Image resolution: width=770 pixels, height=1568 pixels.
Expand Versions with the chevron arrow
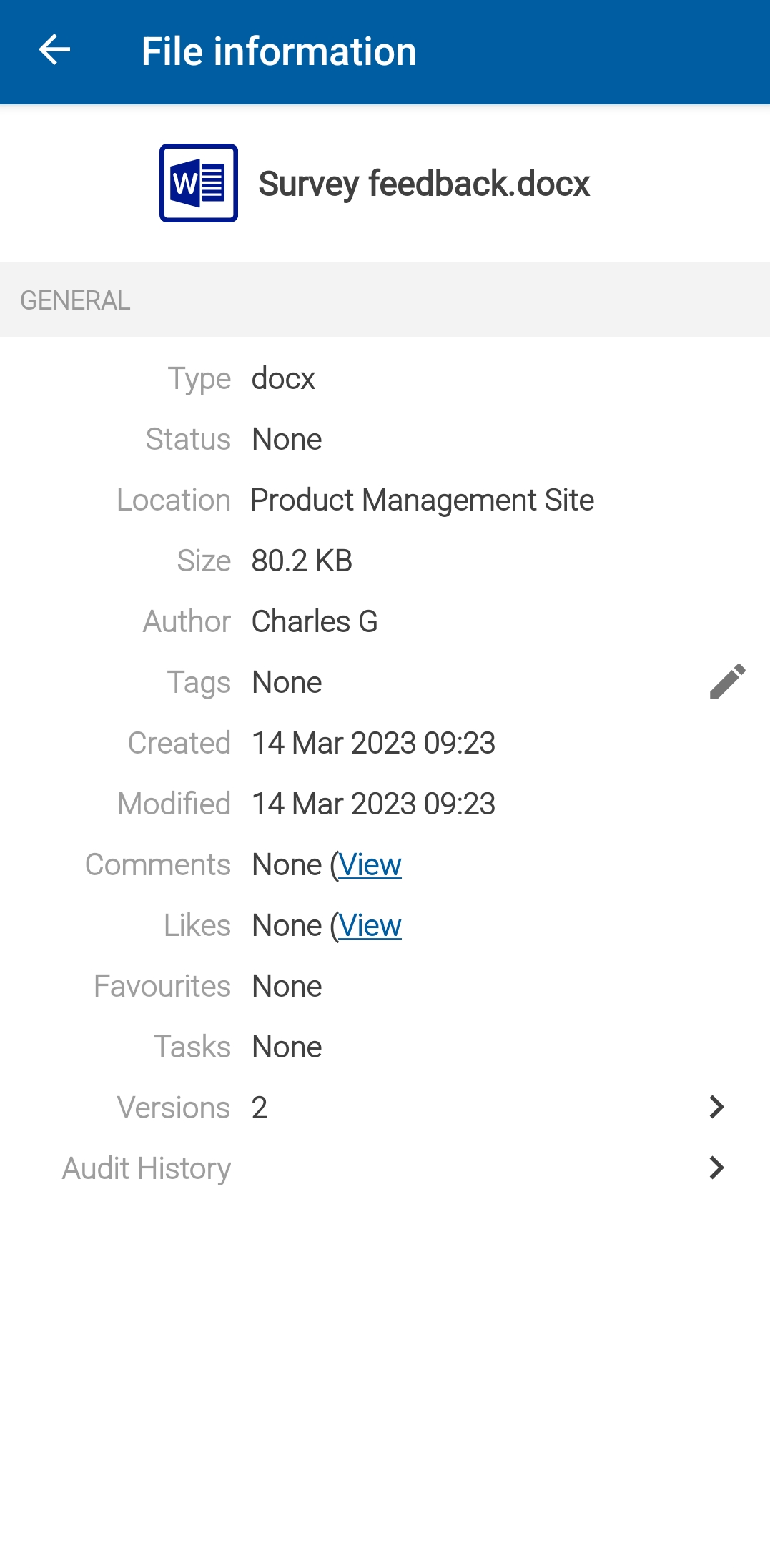coord(716,1107)
